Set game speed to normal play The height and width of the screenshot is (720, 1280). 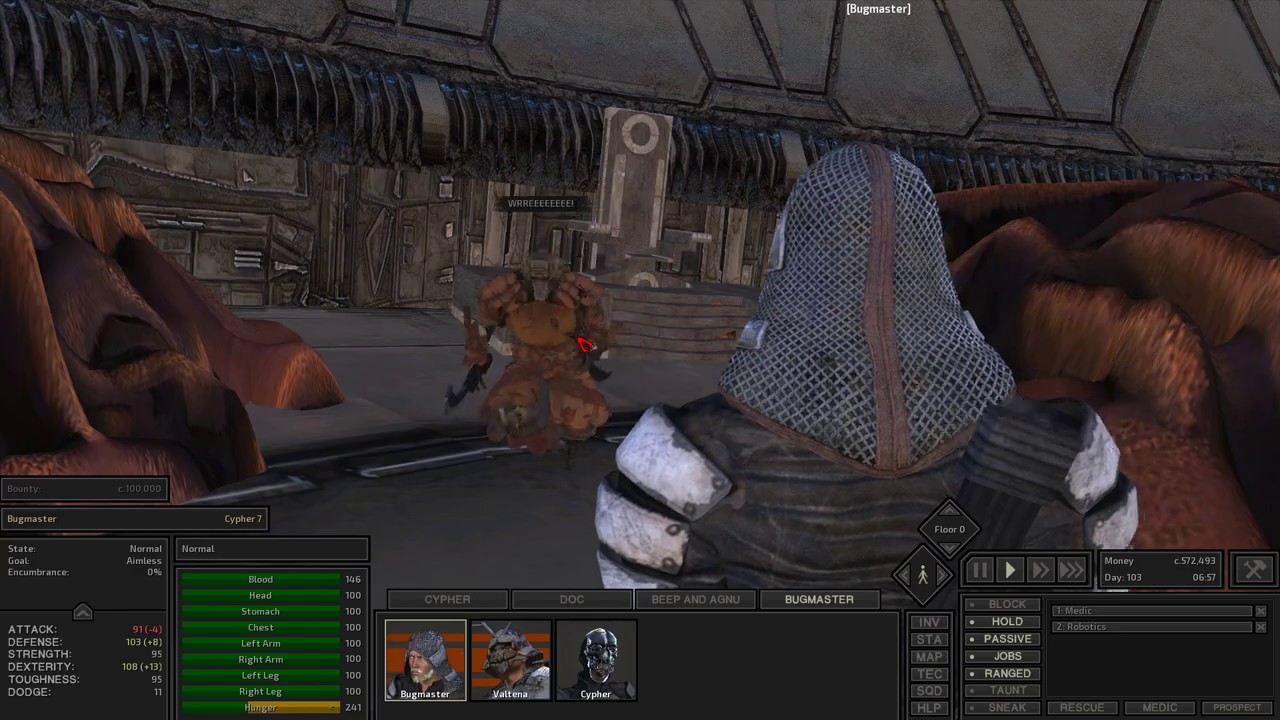coord(1010,570)
